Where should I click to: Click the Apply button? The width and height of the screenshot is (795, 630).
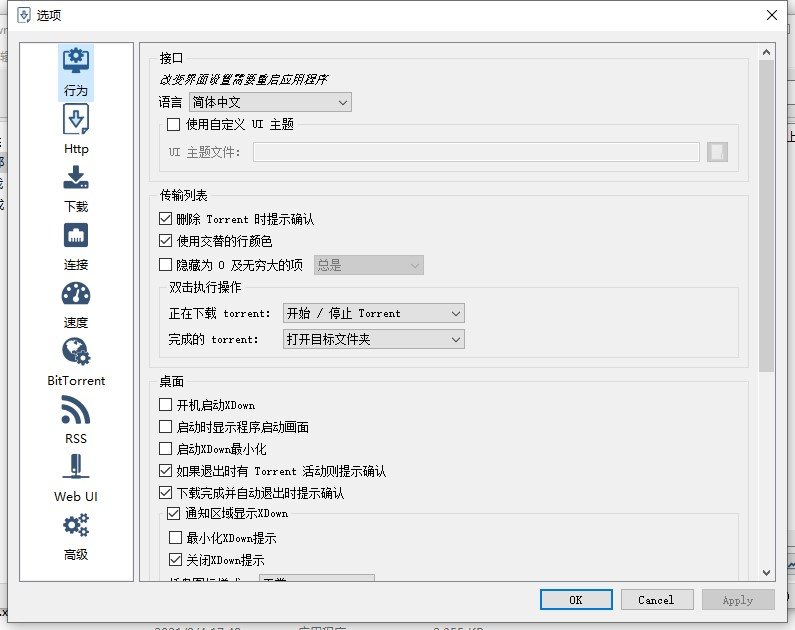[738, 600]
